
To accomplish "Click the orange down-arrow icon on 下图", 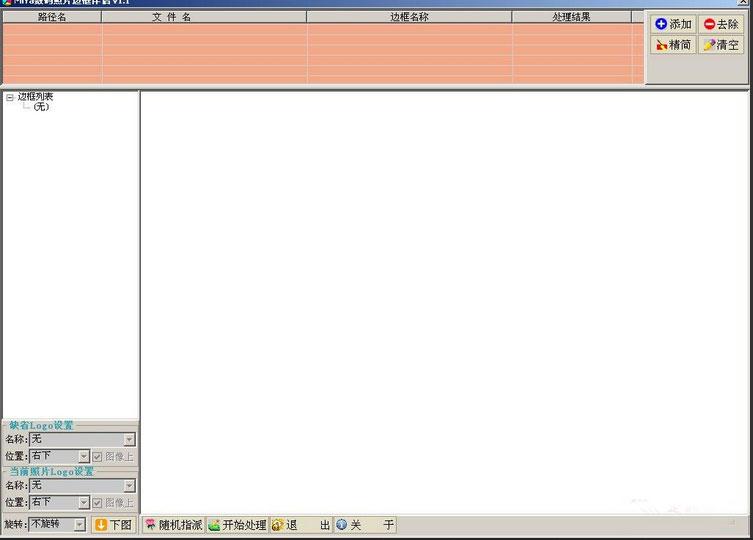I will (x=101, y=525).
